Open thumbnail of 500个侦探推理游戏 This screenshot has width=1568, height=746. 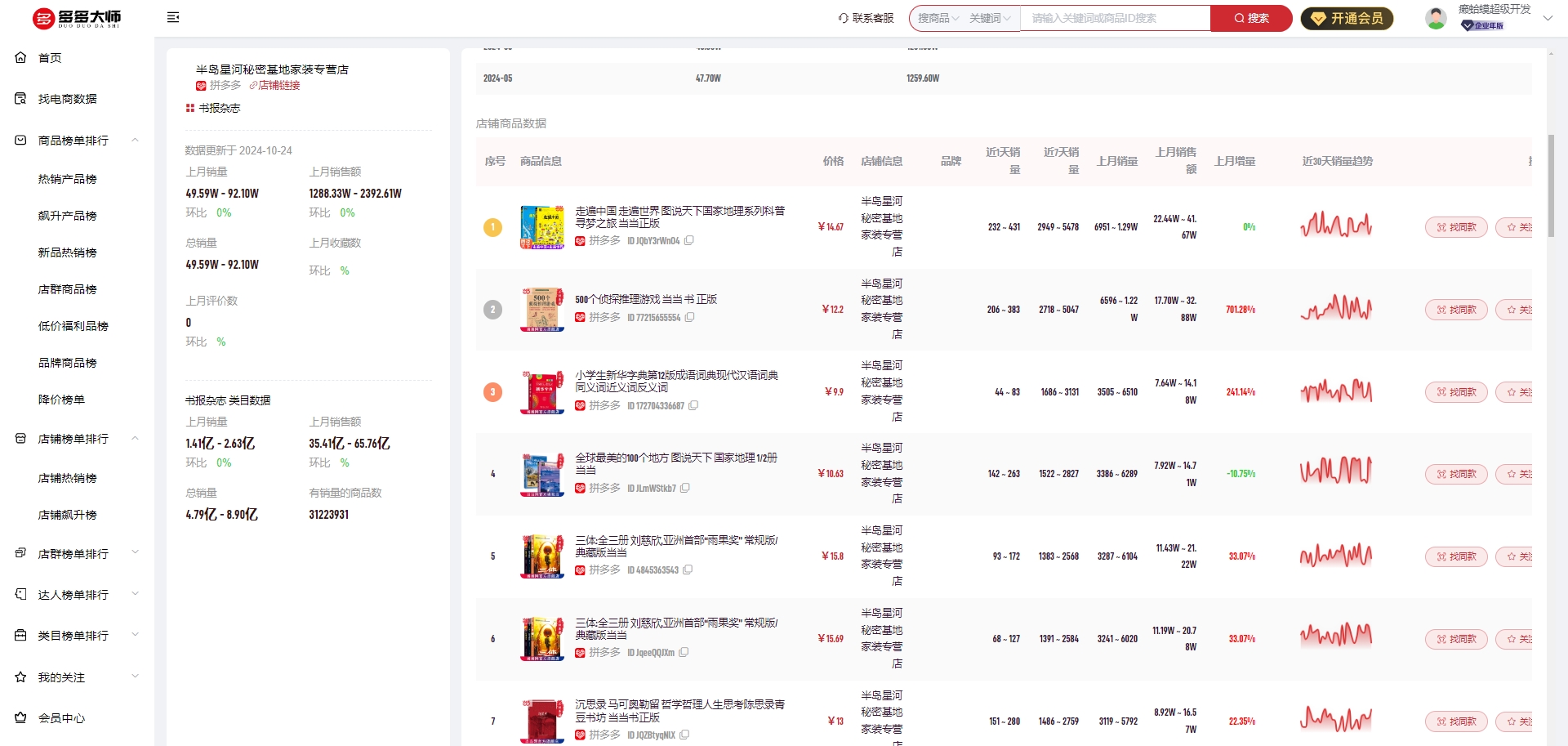click(542, 310)
